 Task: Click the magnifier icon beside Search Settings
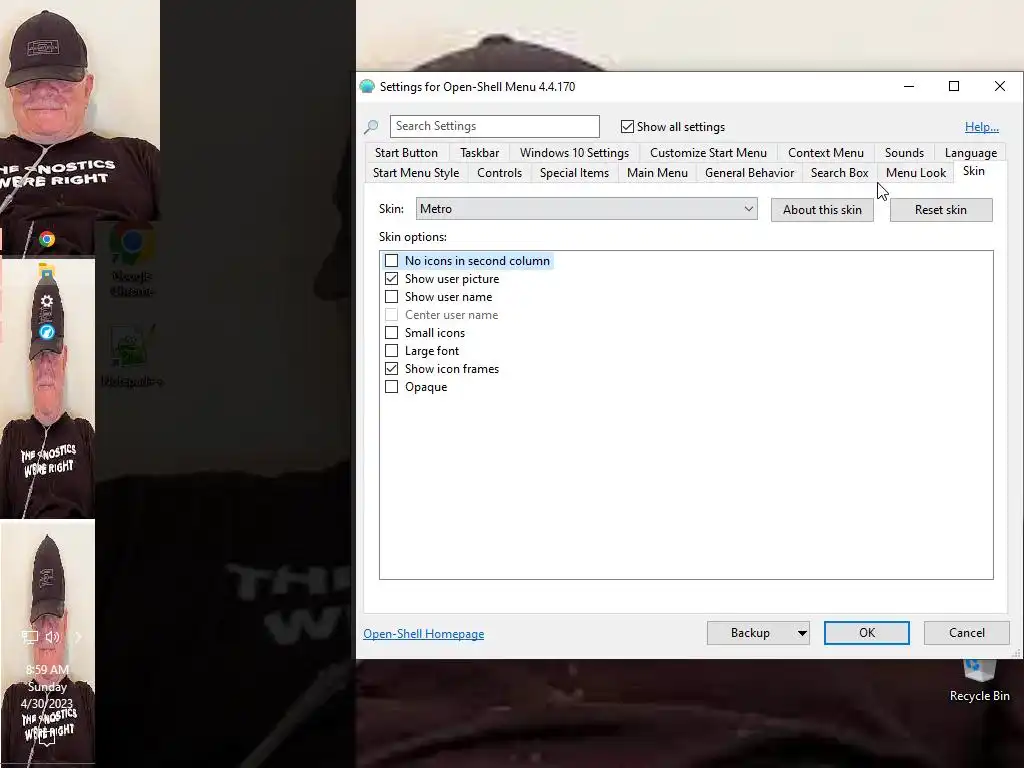[x=372, y=127]
